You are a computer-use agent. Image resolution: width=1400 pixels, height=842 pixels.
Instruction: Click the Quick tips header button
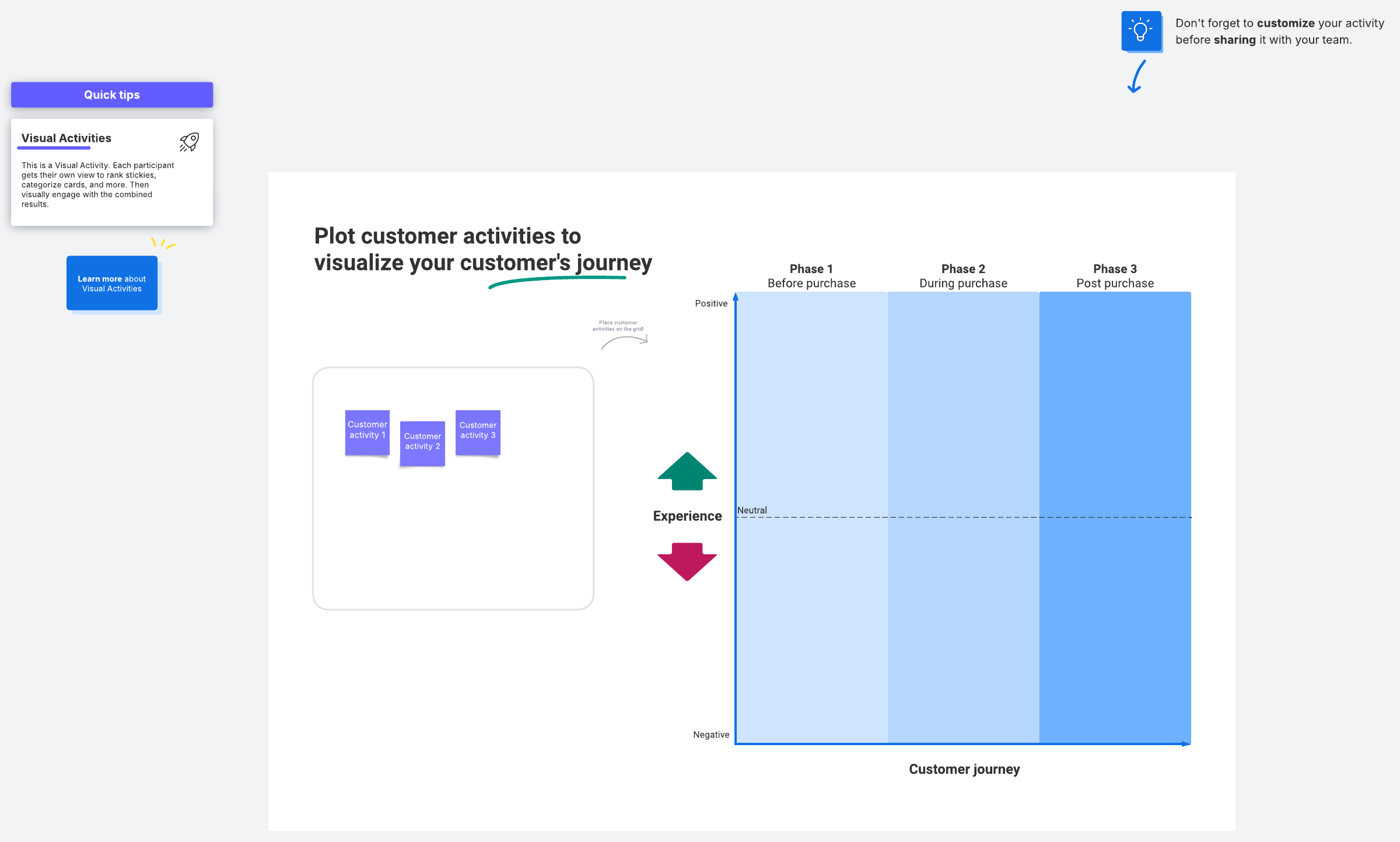pos(112,95)
